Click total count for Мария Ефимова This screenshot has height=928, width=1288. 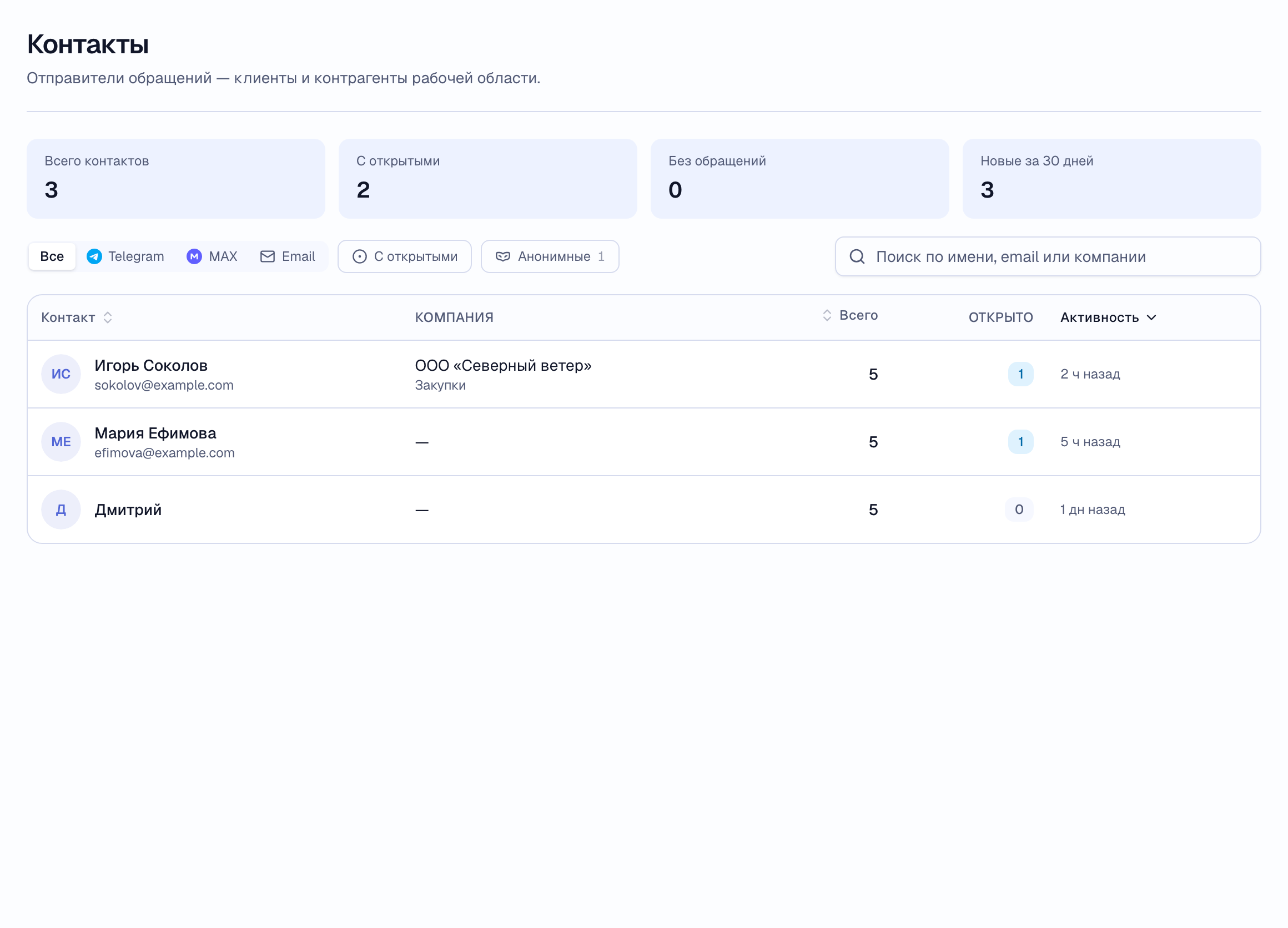pyautogui.click(x=873, y=442)
